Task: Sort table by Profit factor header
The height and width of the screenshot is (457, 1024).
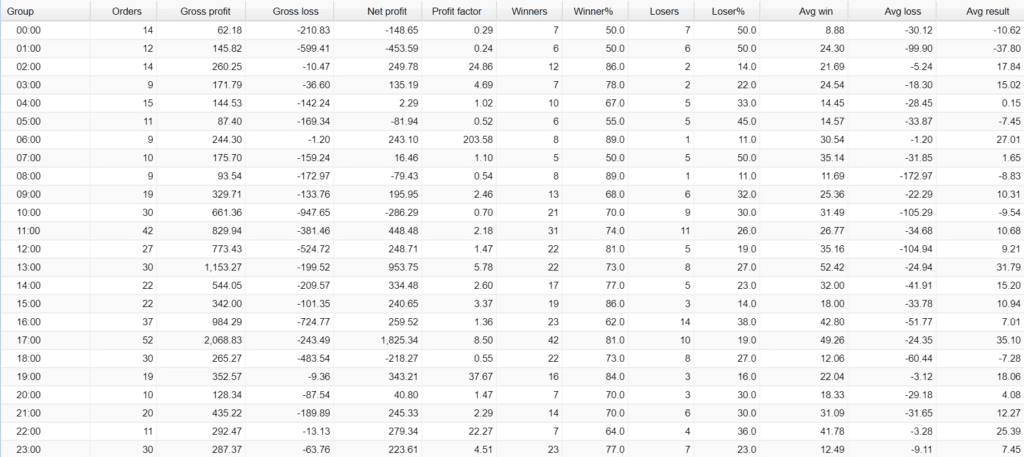Action: coord(460,11)
